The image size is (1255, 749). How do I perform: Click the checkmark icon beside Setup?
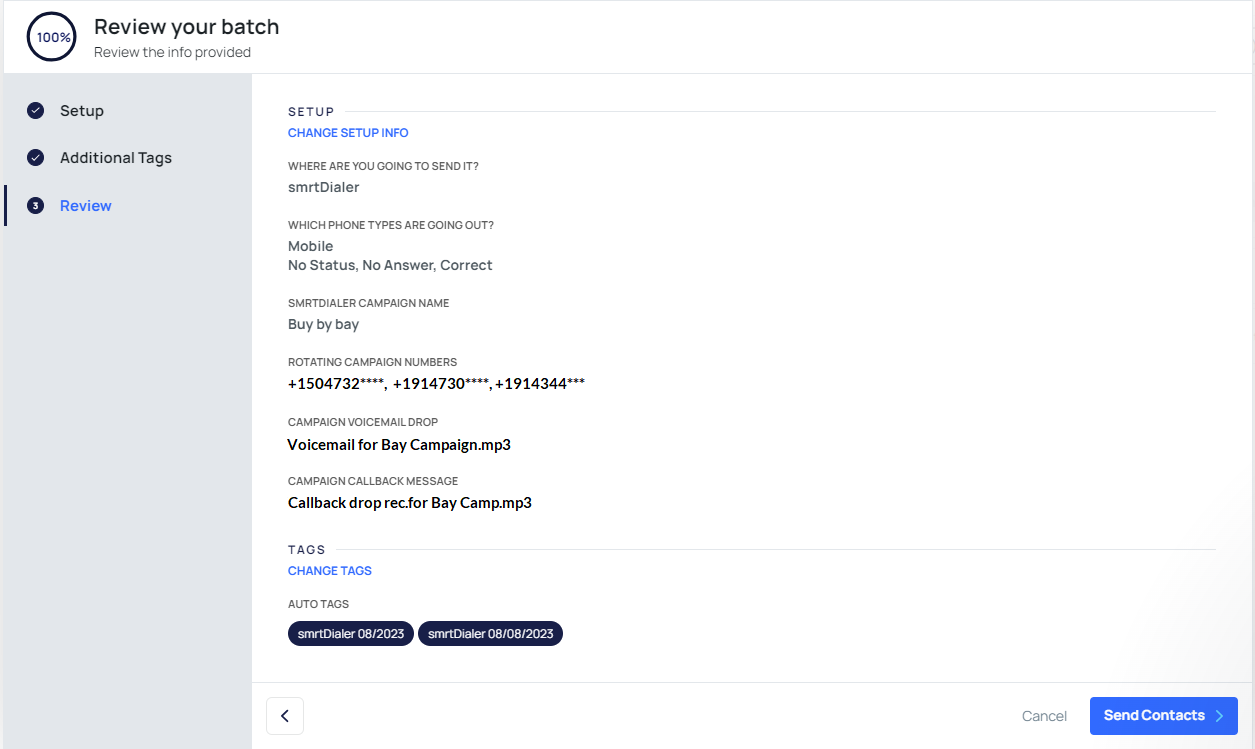click(x=35, y=111)
